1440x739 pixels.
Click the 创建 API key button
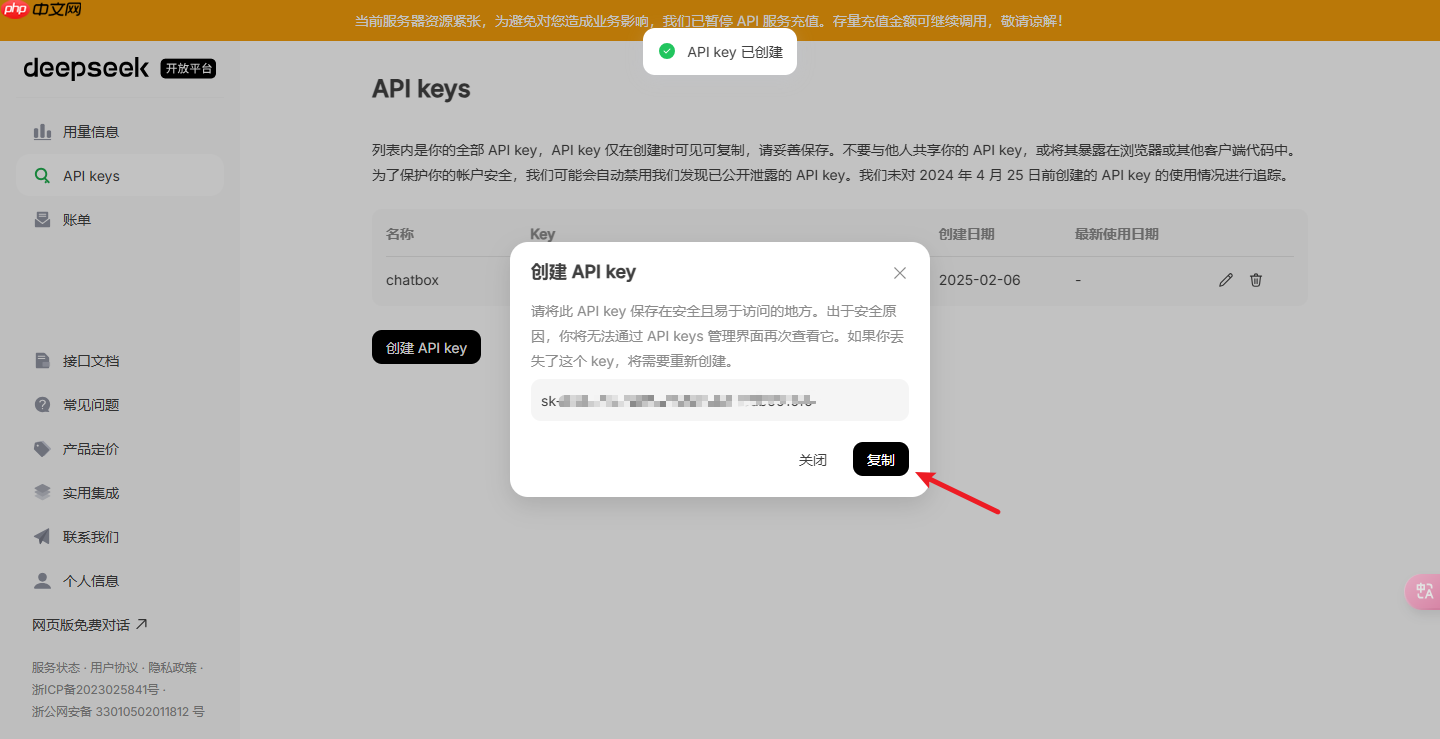point(426,347)
